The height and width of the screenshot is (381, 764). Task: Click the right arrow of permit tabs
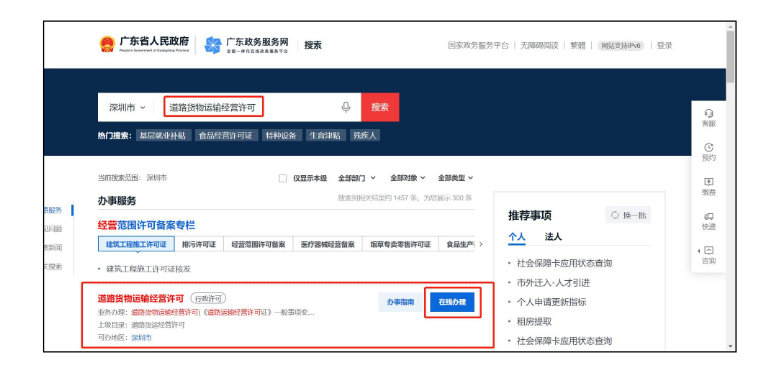click(481, 245)
